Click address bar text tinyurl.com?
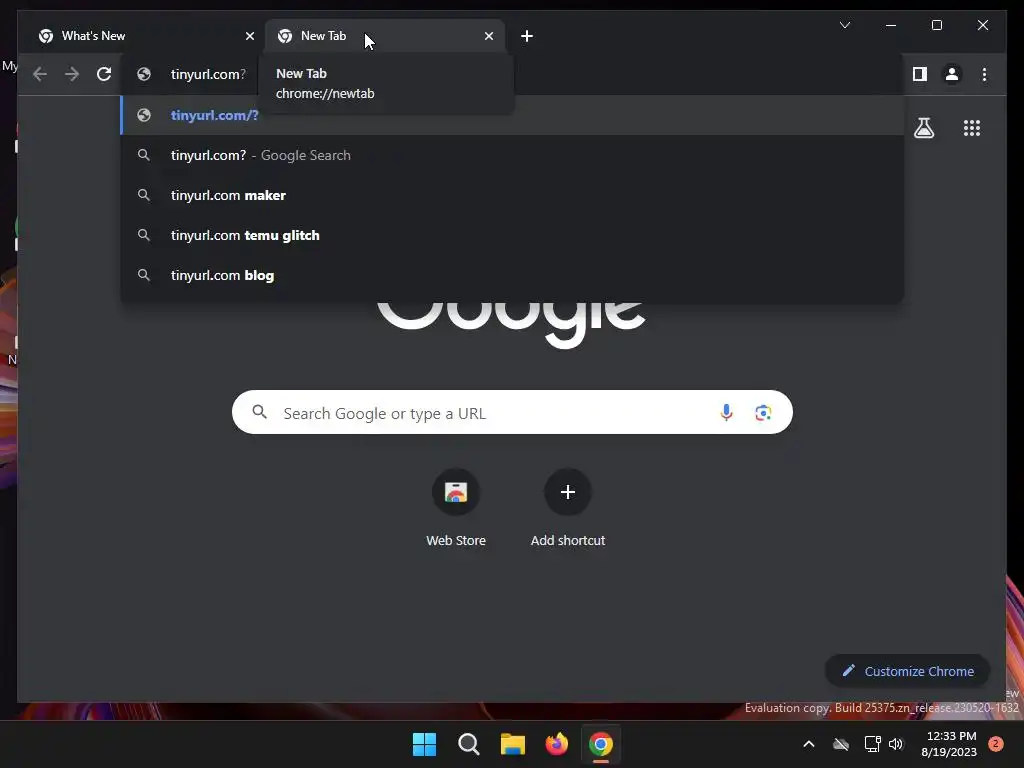The width and height of the screenshot is (1024, 768). click(208, 74)
